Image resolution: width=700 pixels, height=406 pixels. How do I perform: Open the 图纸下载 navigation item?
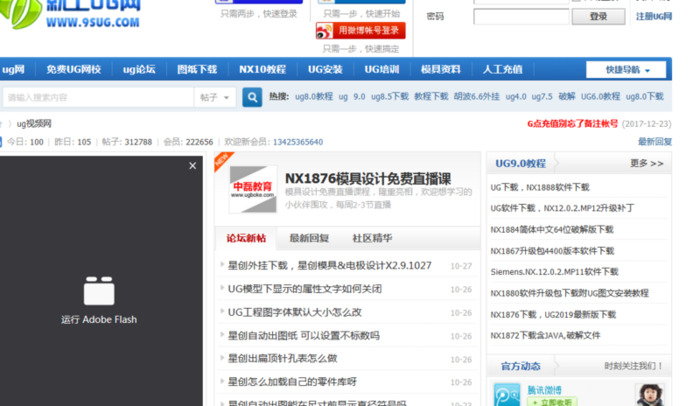coord(197,69)
